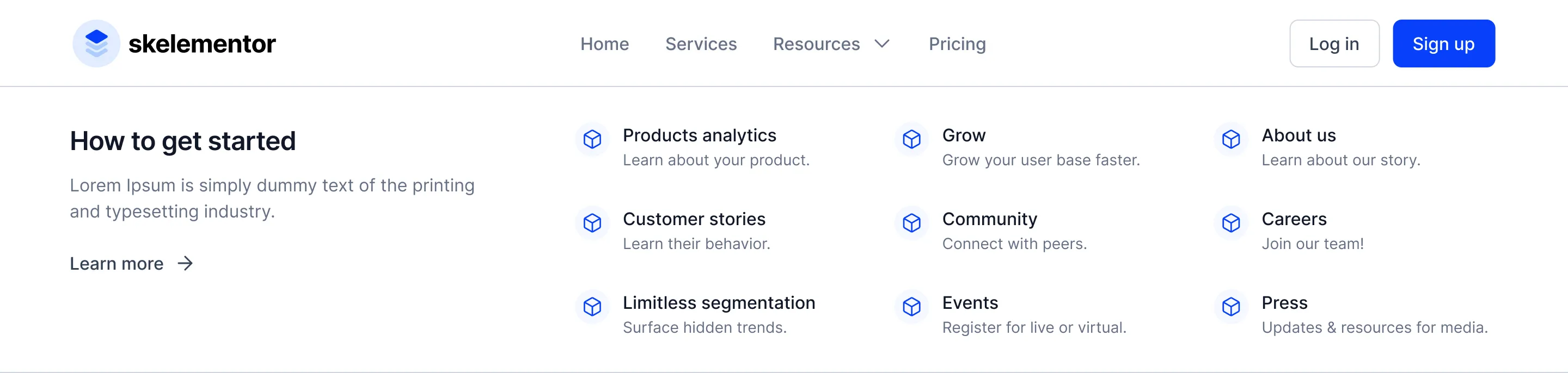Click the cube icon beside About us

1231,139
